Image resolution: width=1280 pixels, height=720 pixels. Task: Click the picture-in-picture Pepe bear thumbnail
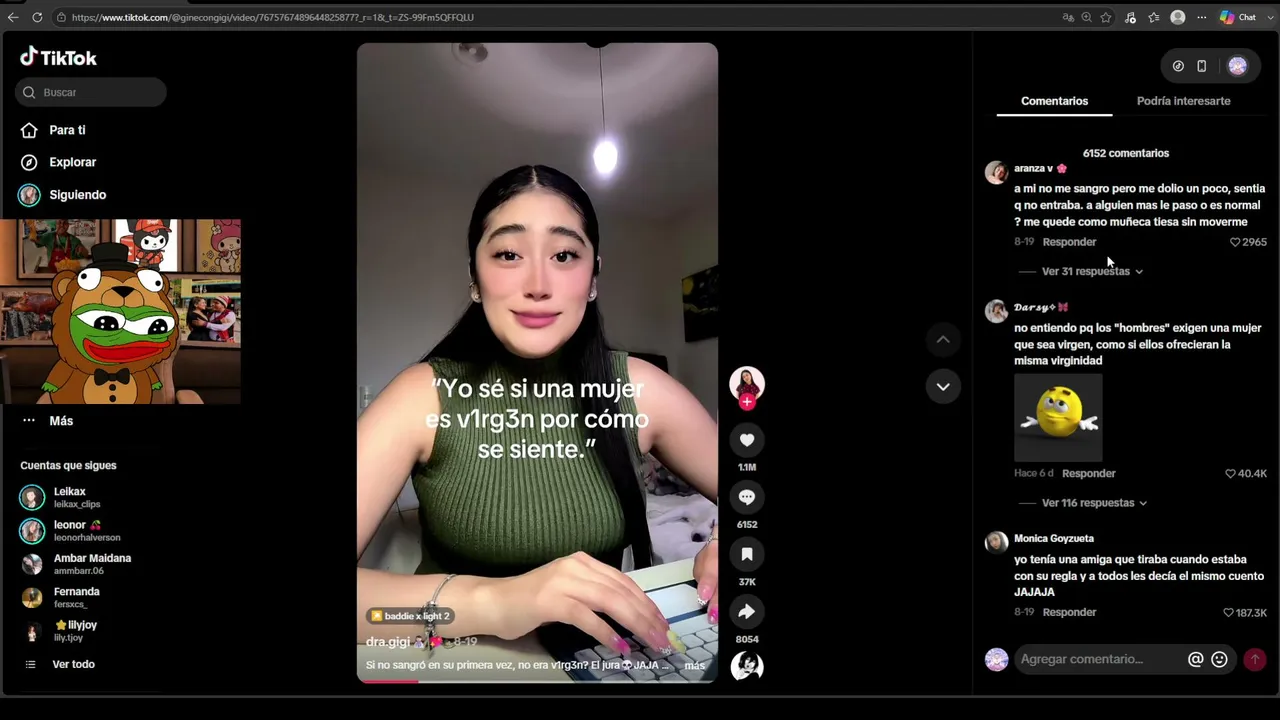point(120,312)
